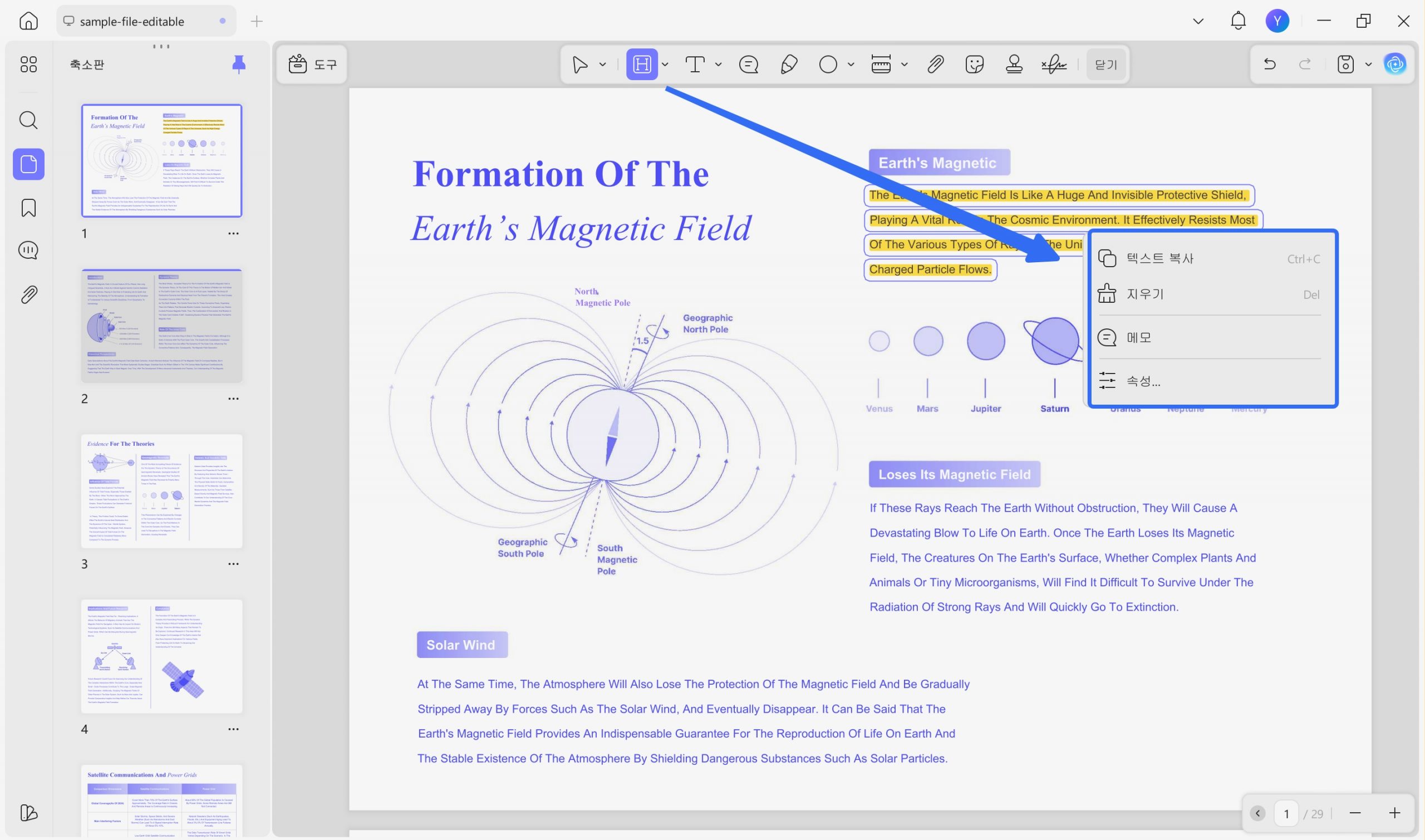Click the 도구 tools button
This screenshot has width=1425, height=840.
[x=312, y=65]
